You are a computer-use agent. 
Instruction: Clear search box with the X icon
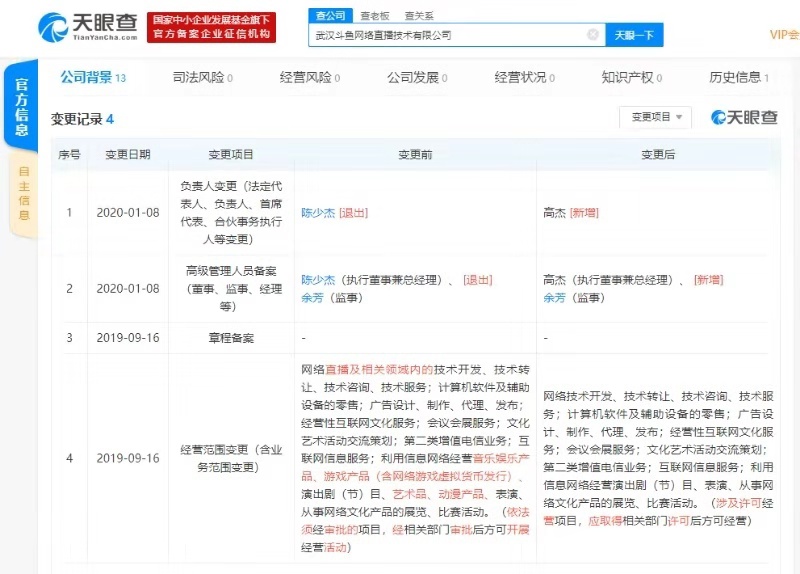[593, 35]
